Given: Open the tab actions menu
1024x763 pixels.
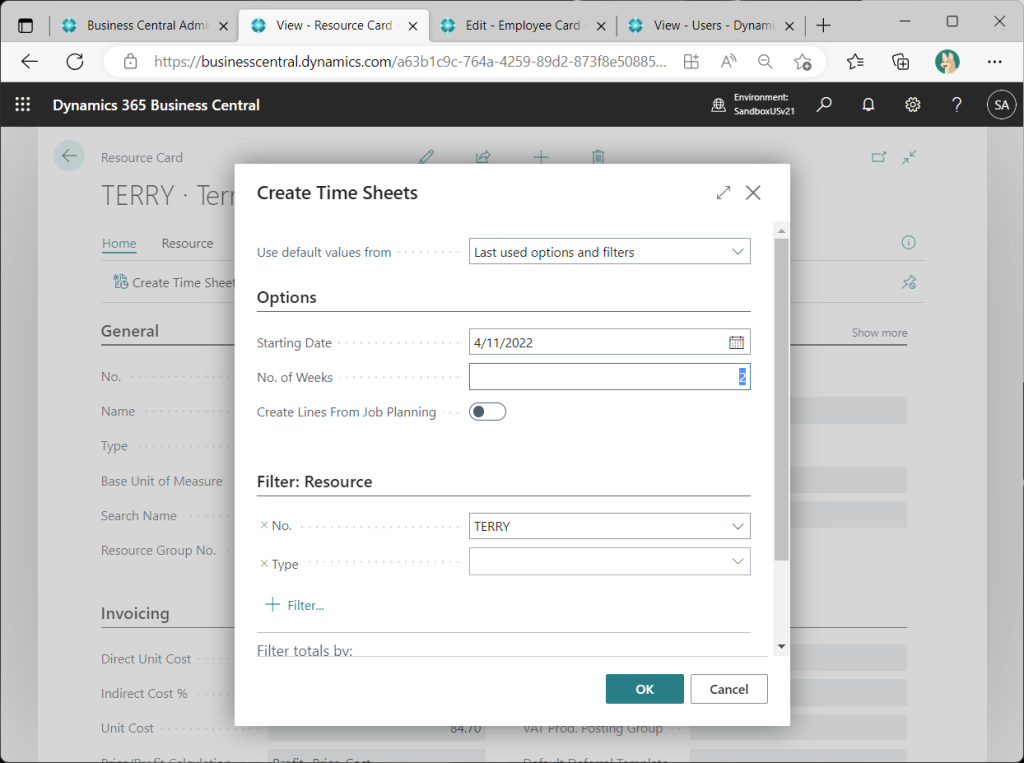Looking at the screenshot, I should (x=25, y=26).
